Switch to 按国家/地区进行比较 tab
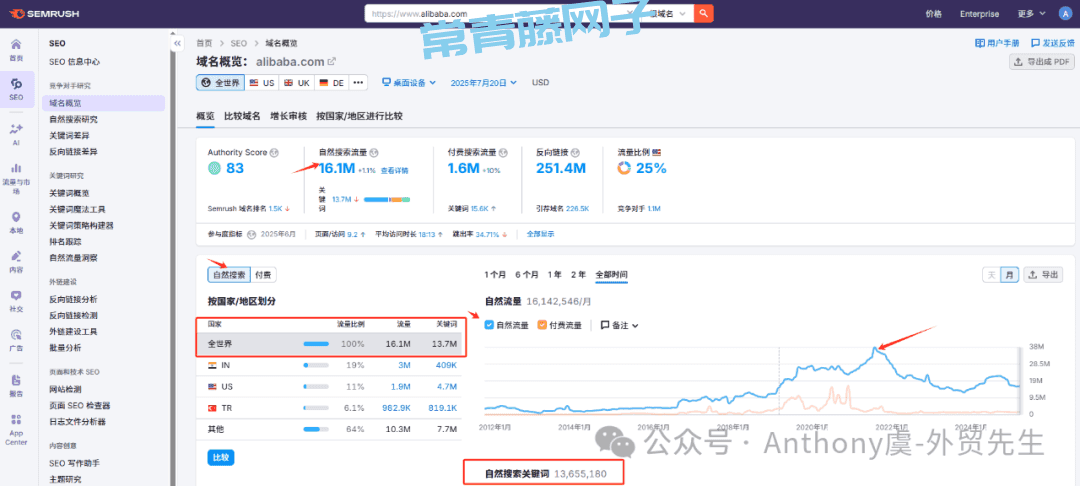1080x486 pixels. 359,116
